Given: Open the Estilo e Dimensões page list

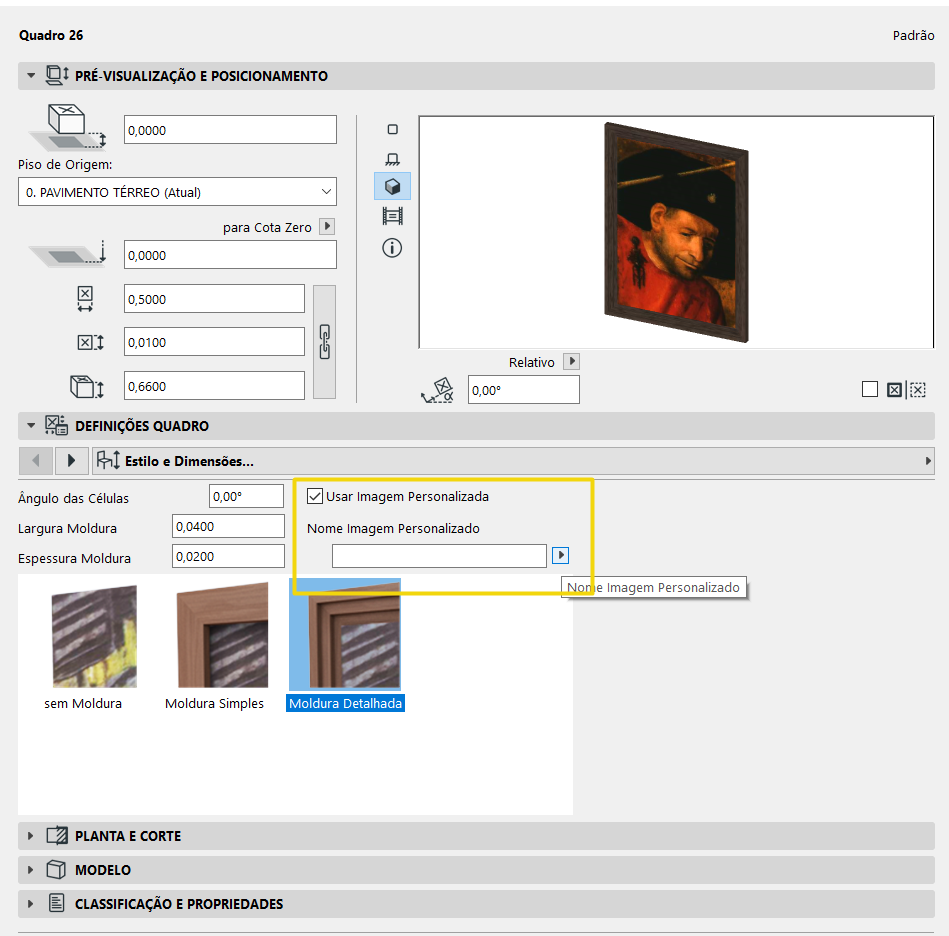Looking at the screenshot, I should (x=513, y=461).
